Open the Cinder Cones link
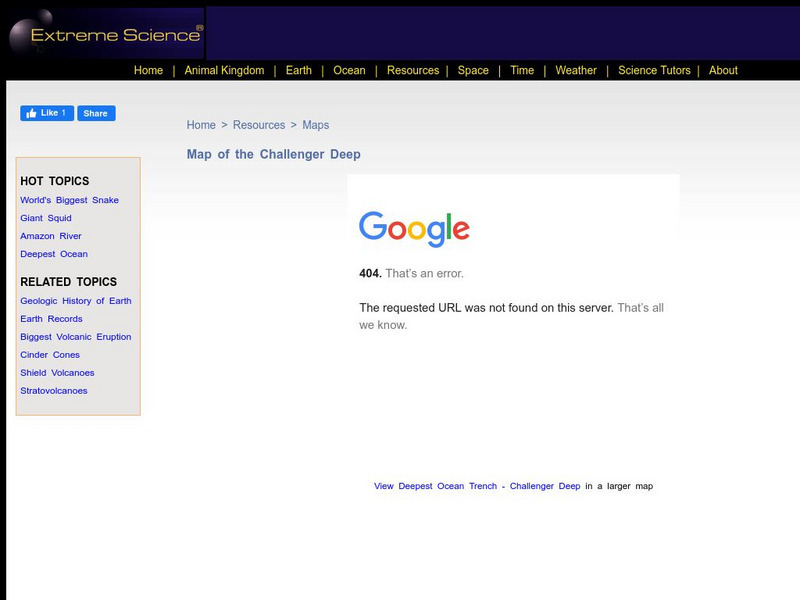Viewport: 800px width, 600px height. [x=50, y=355]
